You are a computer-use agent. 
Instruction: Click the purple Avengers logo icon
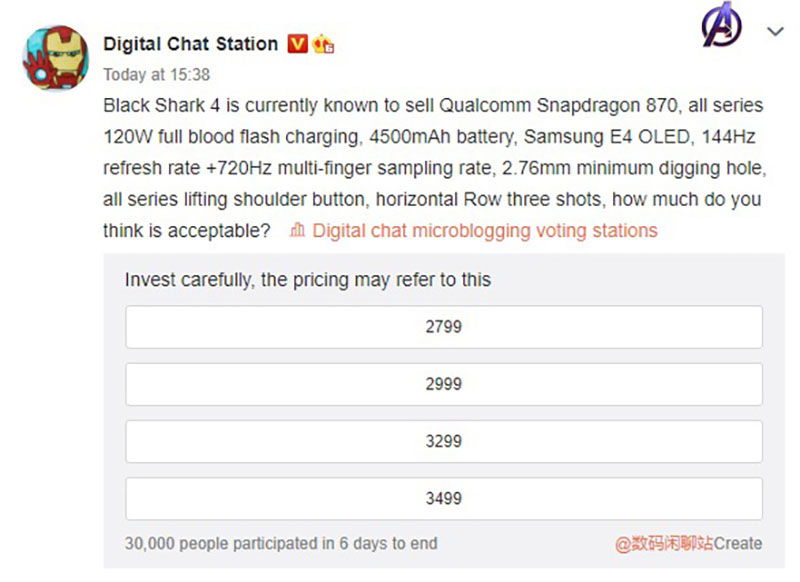pyautogui.click(x=722, y=28)
